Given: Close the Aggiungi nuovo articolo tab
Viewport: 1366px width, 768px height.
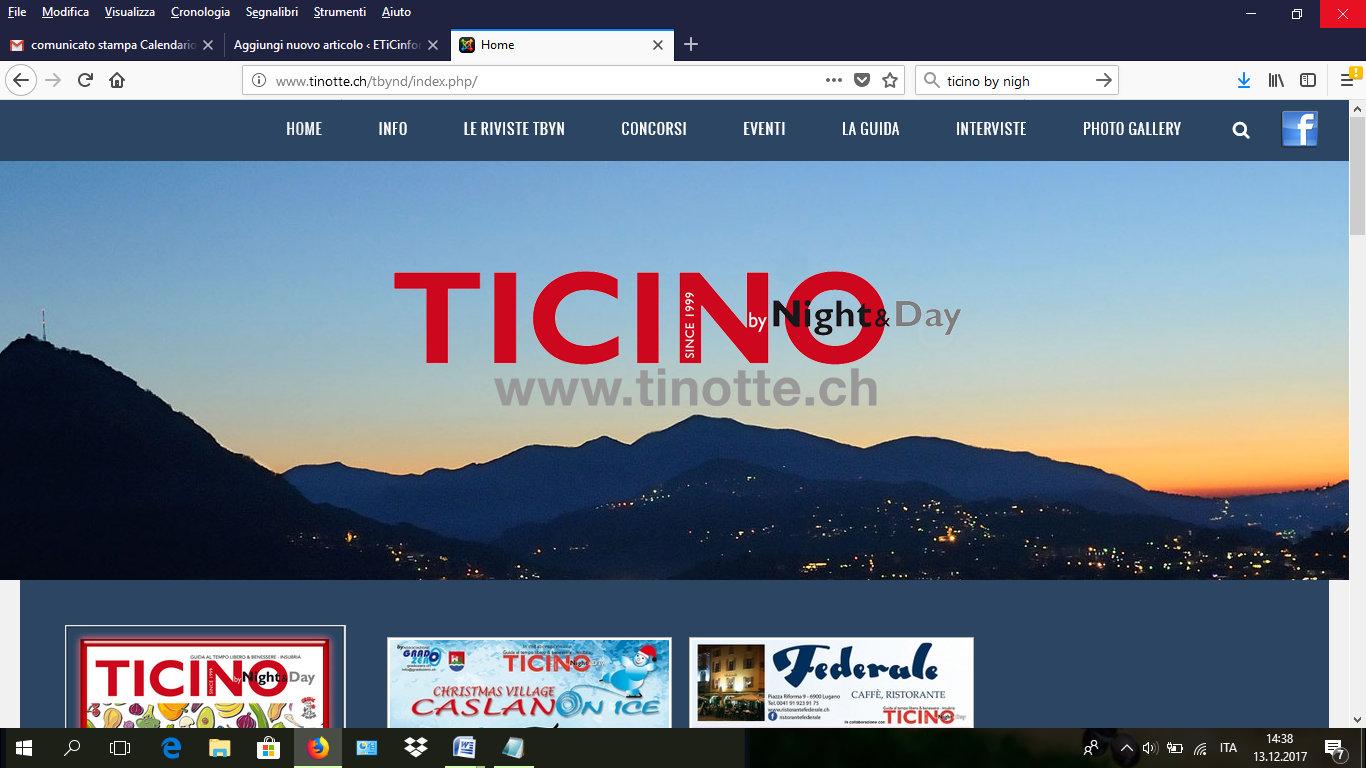Looking at the screenshot, I should [x=433, y=45].
